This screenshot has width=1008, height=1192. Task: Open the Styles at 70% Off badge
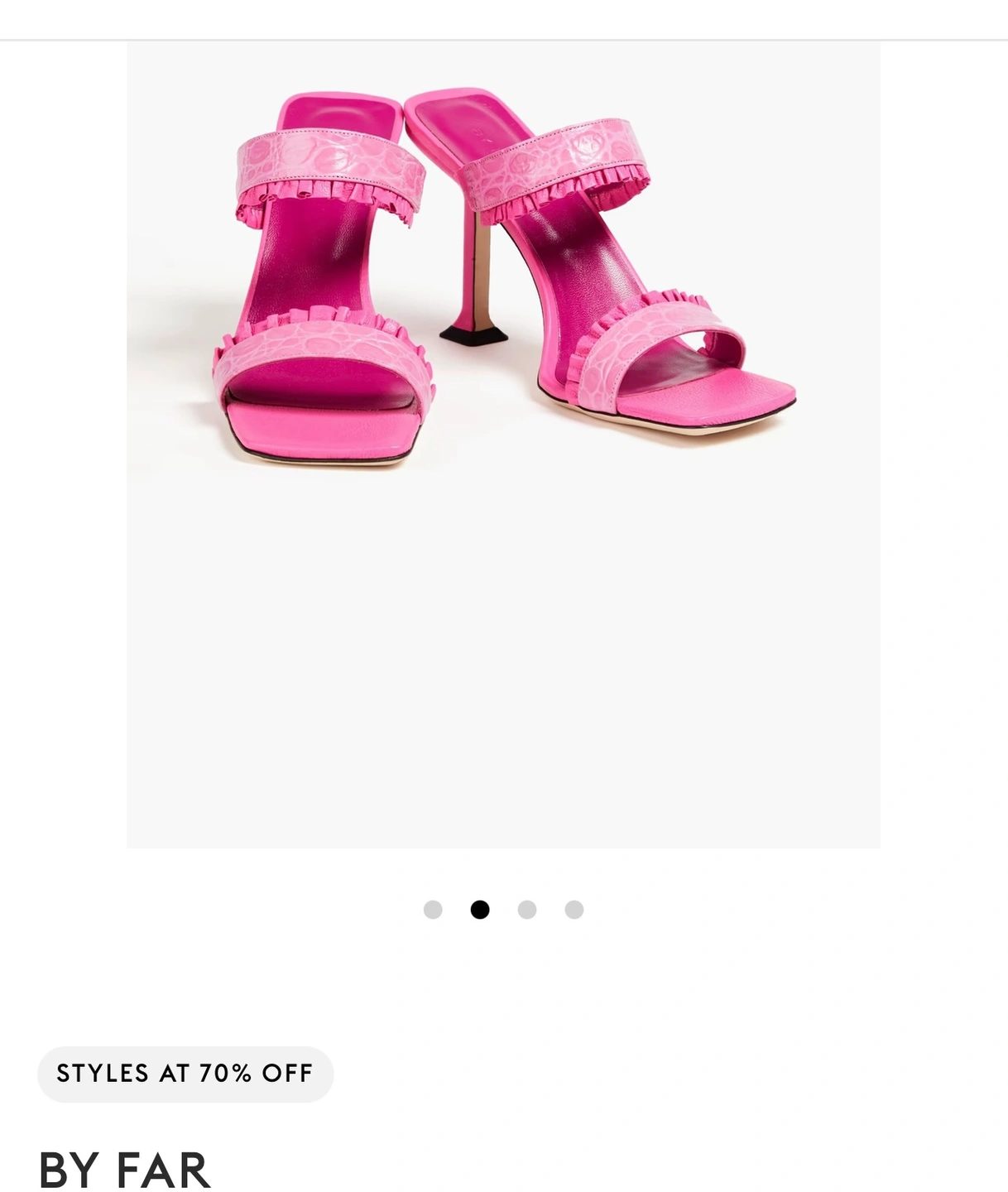[185, 1074]
